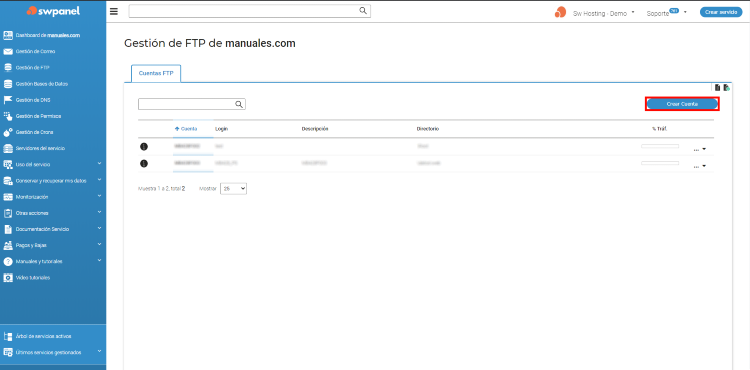This screenshot has height=370, width=750.
Task: Click the Crear Cuenta button
Action: [x=682, y=104]
